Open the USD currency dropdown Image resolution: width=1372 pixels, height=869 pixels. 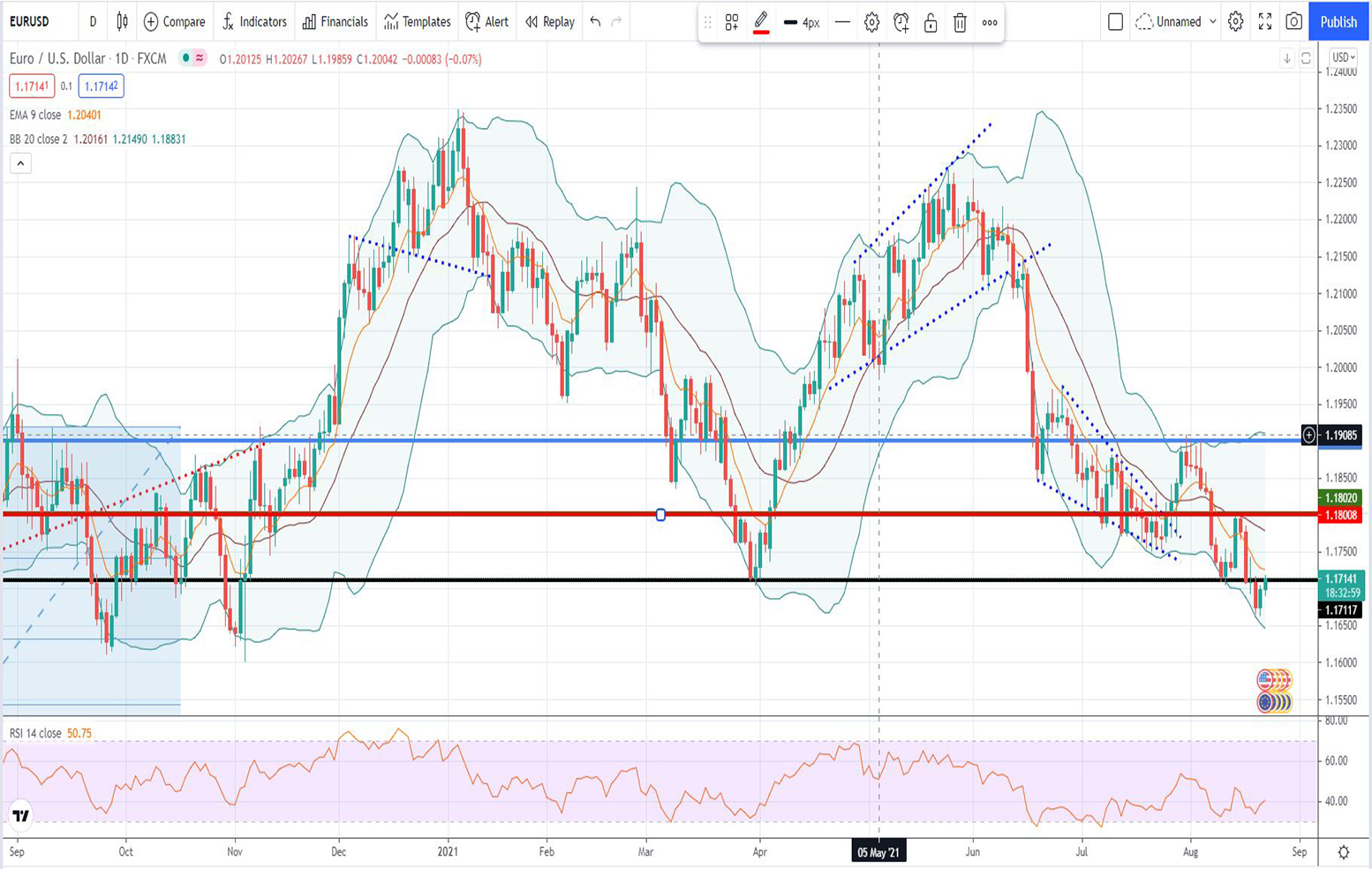(1343, 57)
